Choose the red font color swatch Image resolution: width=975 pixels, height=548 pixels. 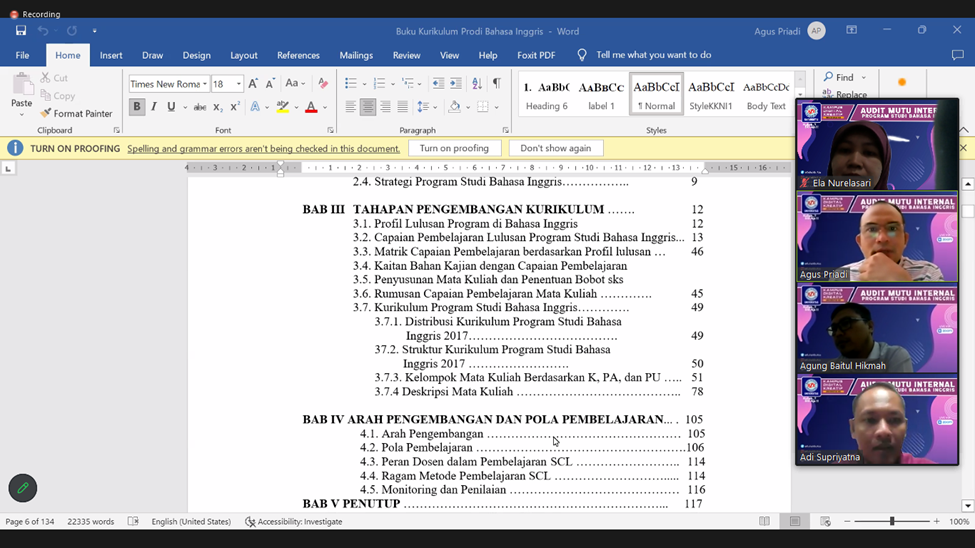pyautogui.click(x=312, y=107)
